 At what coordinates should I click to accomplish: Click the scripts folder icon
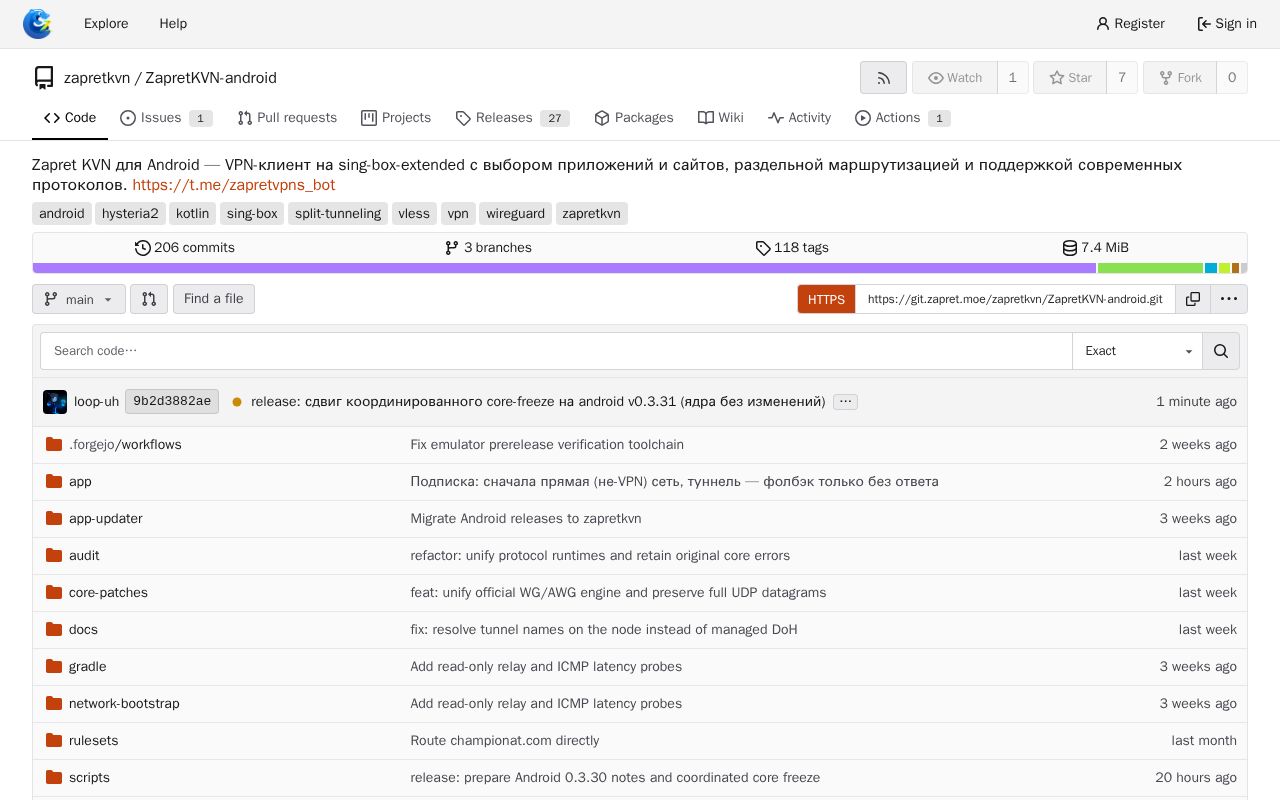pyautogui.click(x=54, y=777)
